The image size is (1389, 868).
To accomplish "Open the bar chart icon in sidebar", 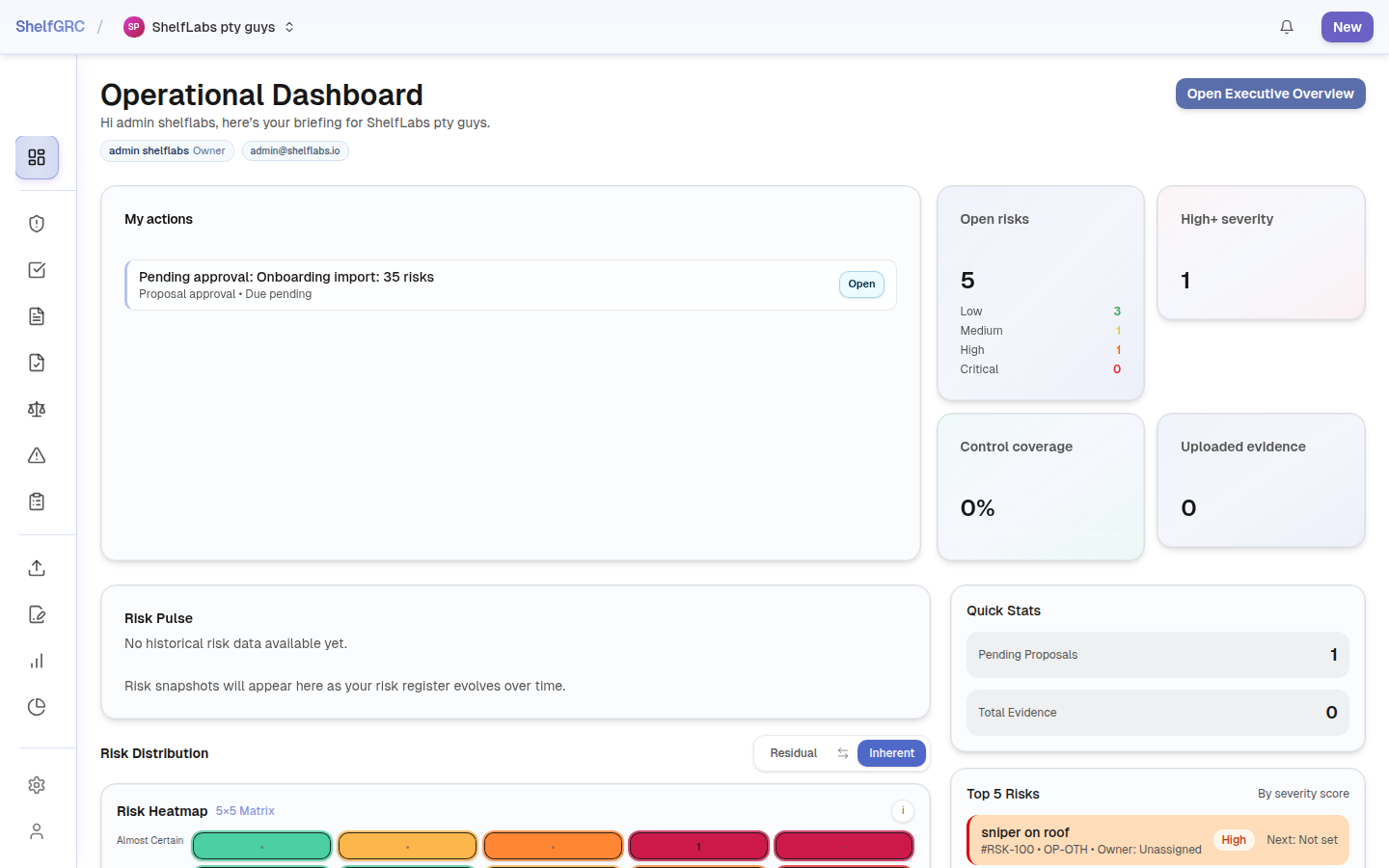I will [37, 661].
